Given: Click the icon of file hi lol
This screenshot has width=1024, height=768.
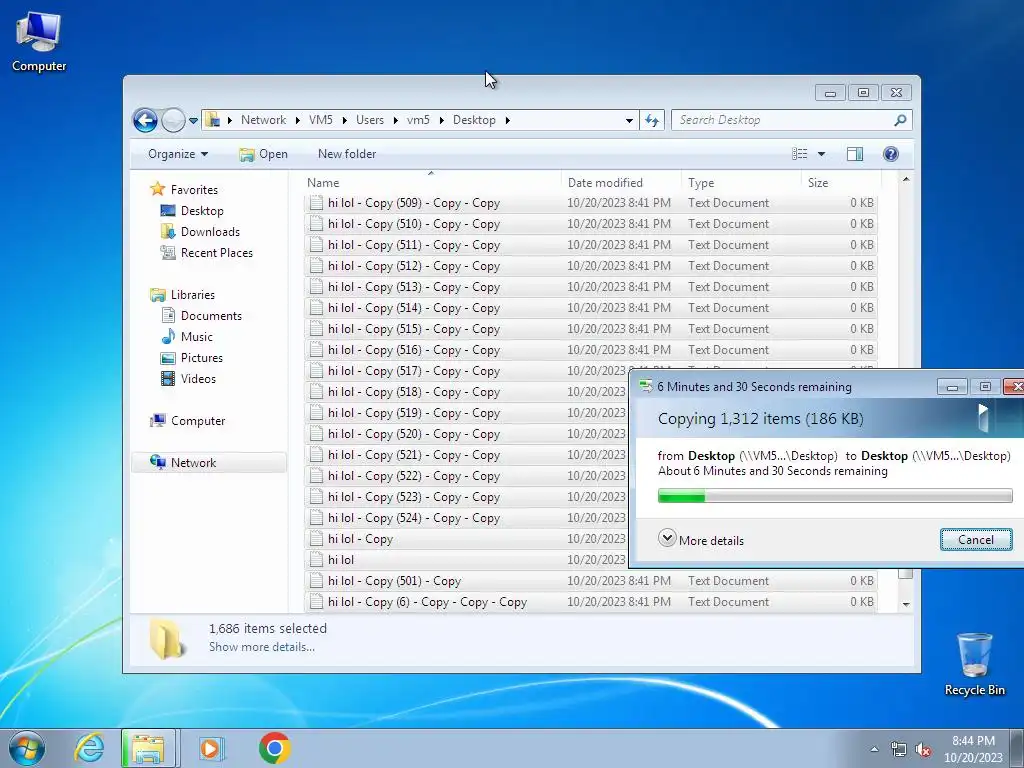Looking at the screenshot, I should (x=316, y=560).
